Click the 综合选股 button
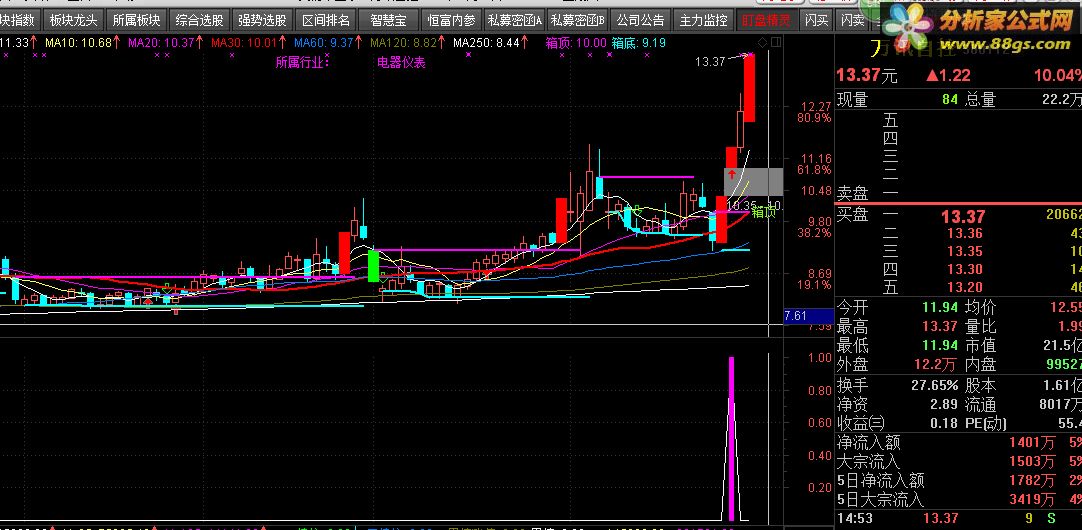The image size is (1082, 530). (x=199, y=20)
